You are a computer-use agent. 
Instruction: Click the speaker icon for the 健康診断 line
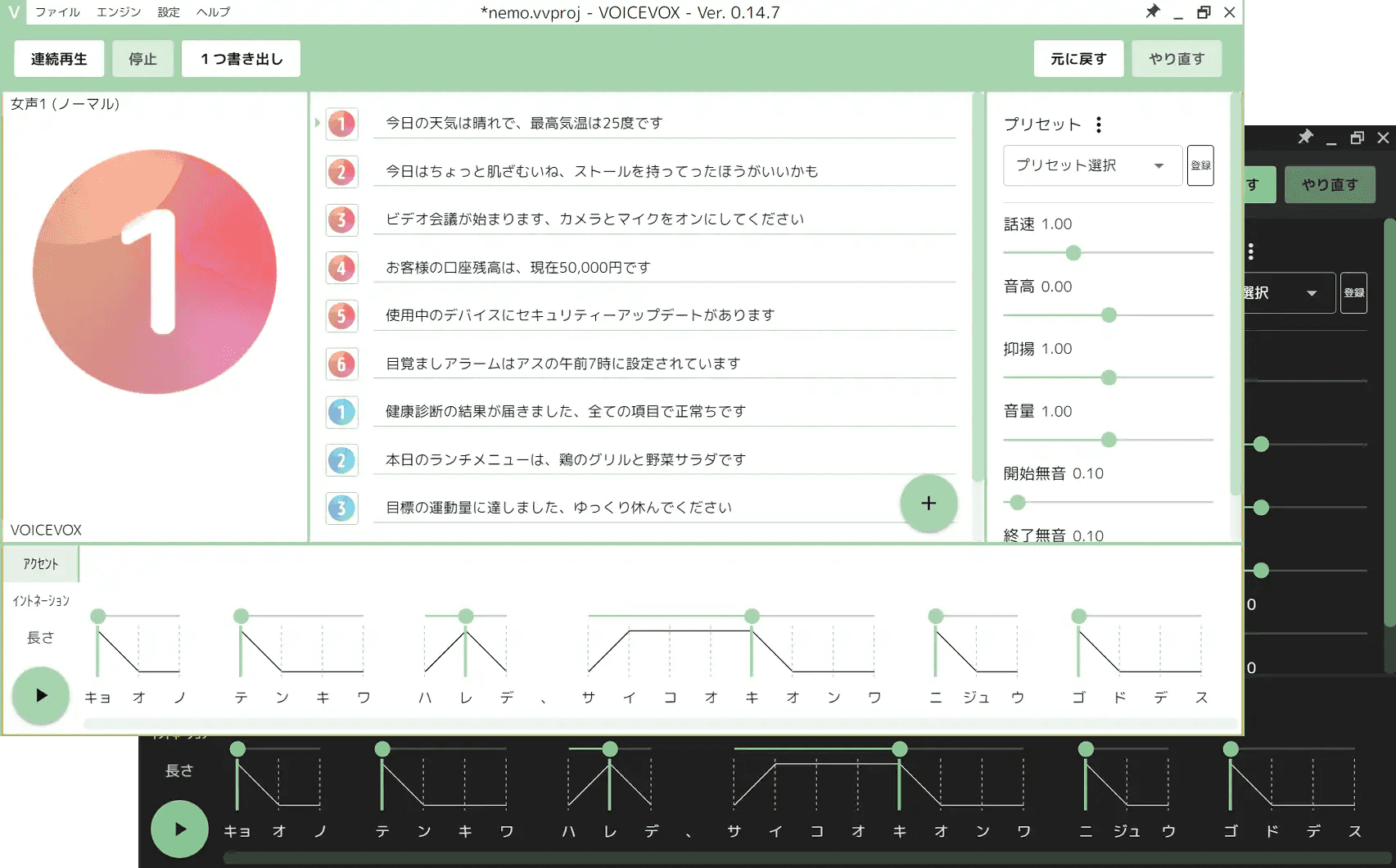(341, 412)
